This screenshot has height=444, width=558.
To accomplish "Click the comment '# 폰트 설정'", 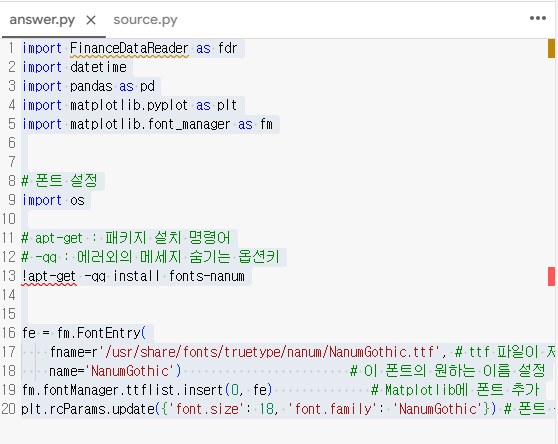I will (59, 181).
